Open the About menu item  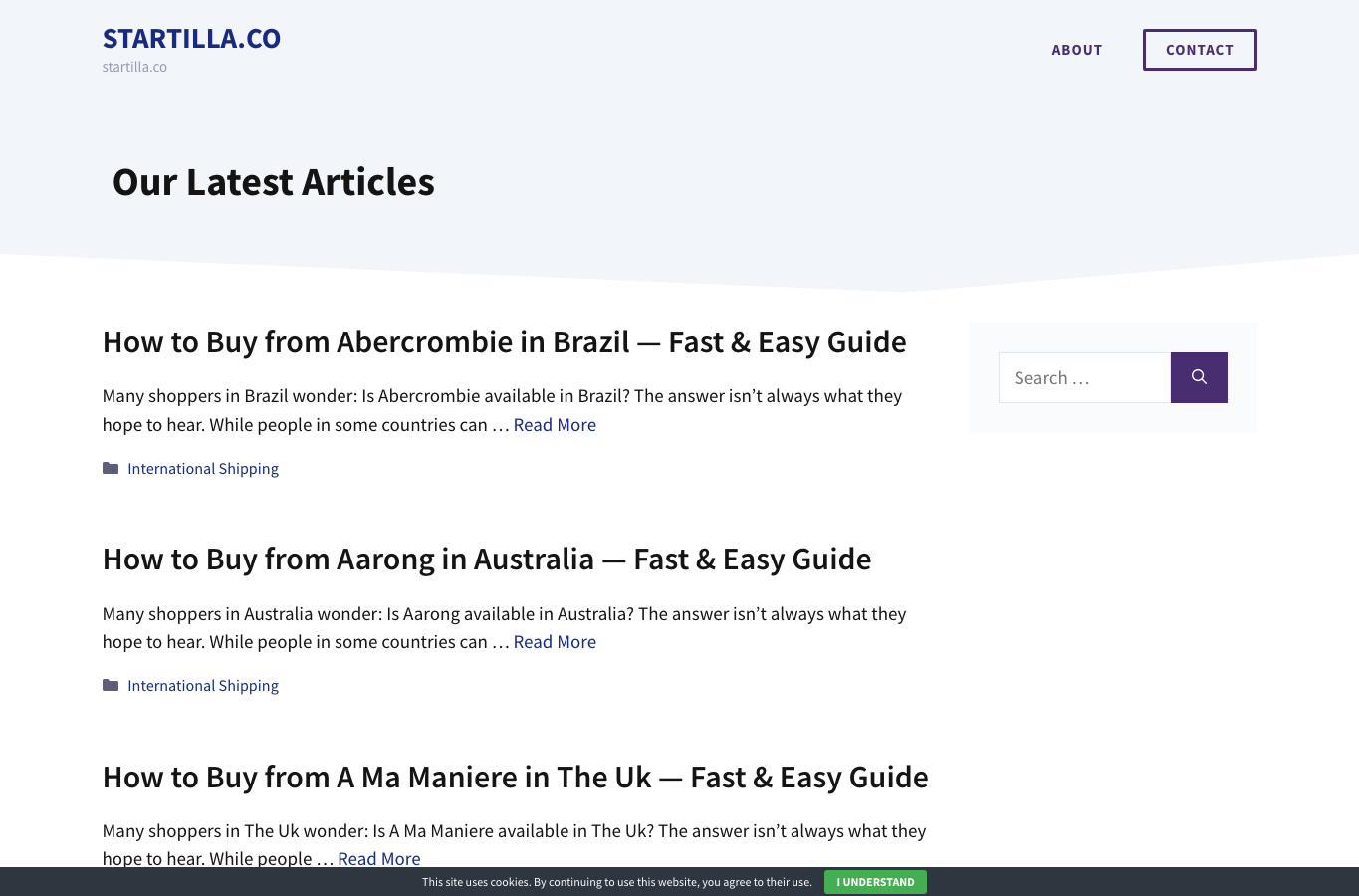(1077, 50)
